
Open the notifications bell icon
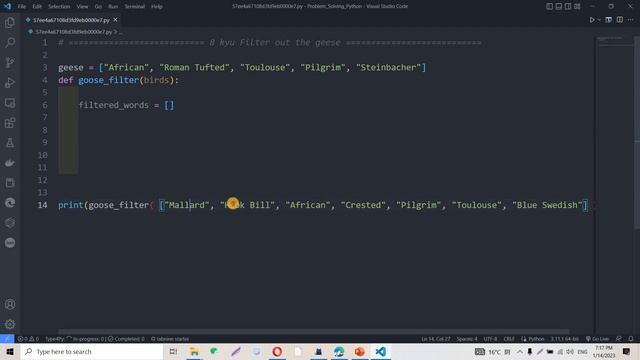(631, 339)
